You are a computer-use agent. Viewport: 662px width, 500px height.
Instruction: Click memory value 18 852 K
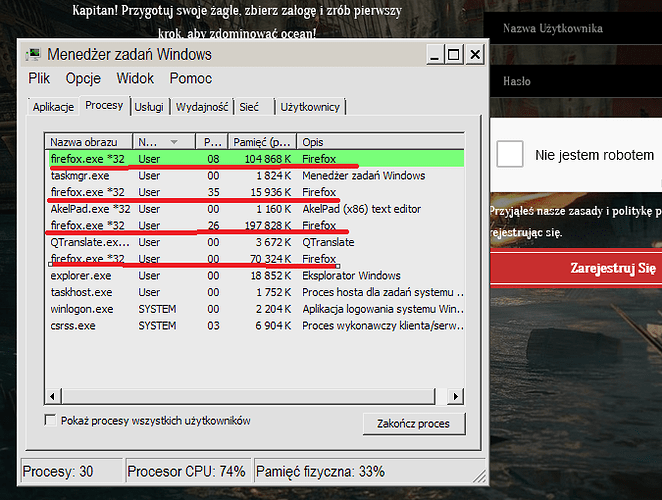coord(271,275)
